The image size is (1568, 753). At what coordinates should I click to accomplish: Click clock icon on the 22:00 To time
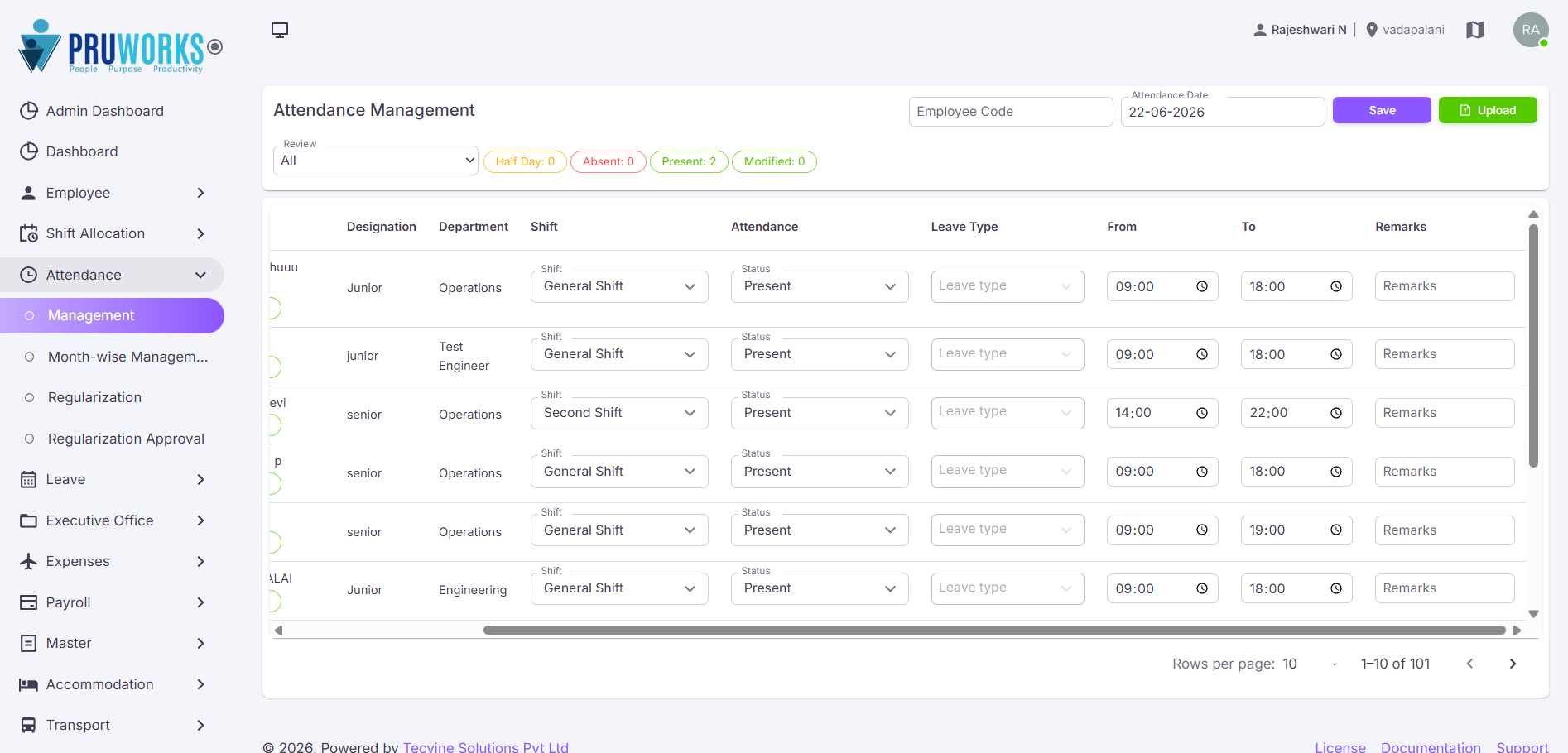[1336, 413]
